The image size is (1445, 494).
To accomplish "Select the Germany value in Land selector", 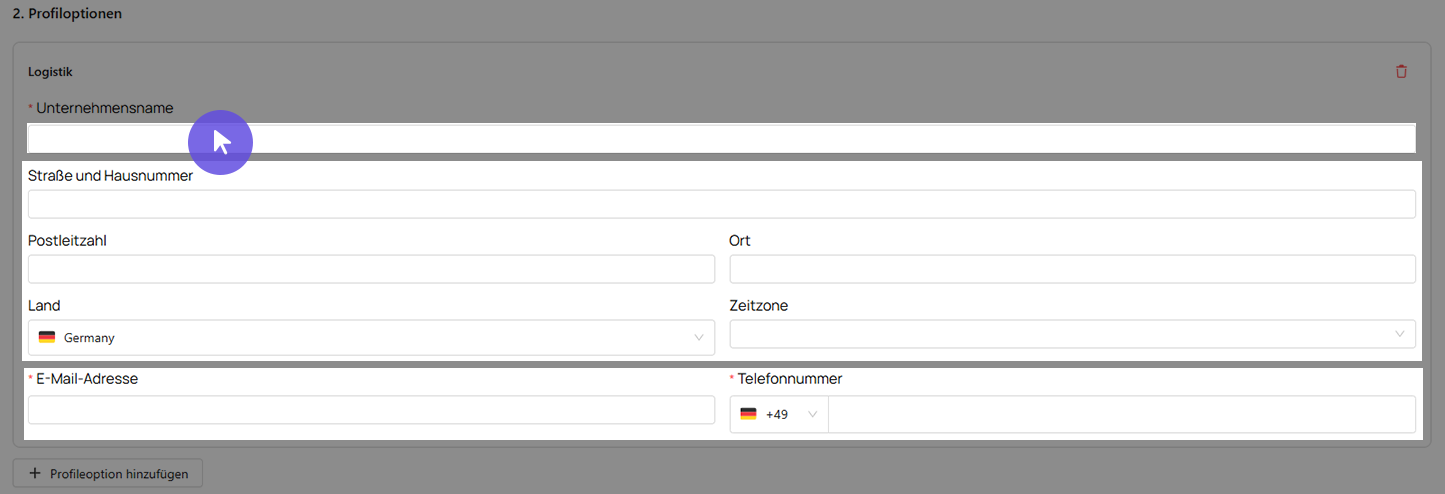I will click(x=89, y=338).
